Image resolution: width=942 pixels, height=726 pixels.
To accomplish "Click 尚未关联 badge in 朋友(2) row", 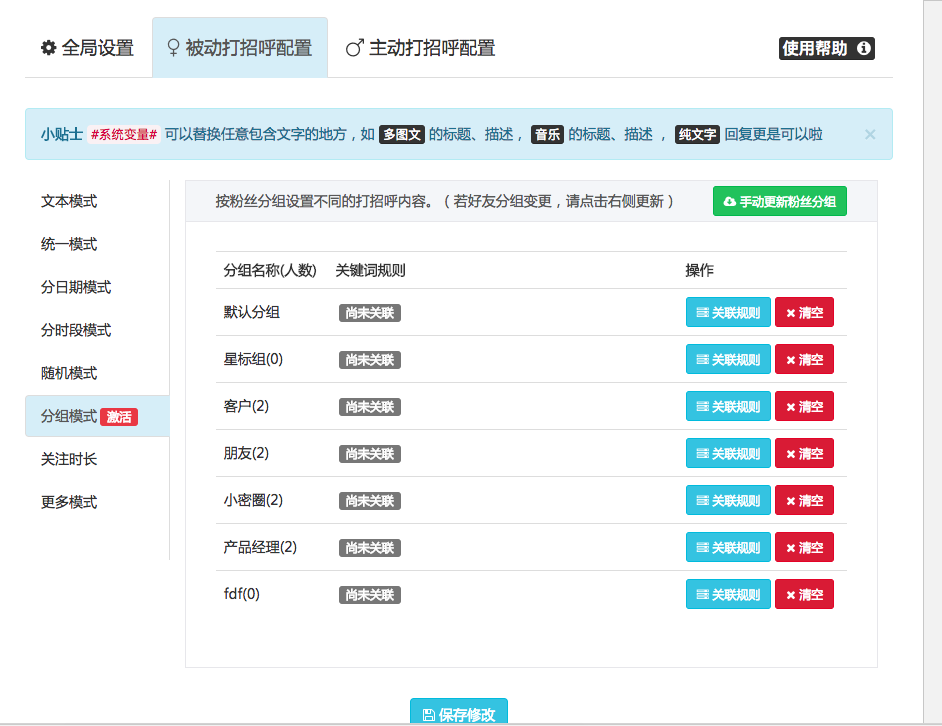I will click(369, 454).
